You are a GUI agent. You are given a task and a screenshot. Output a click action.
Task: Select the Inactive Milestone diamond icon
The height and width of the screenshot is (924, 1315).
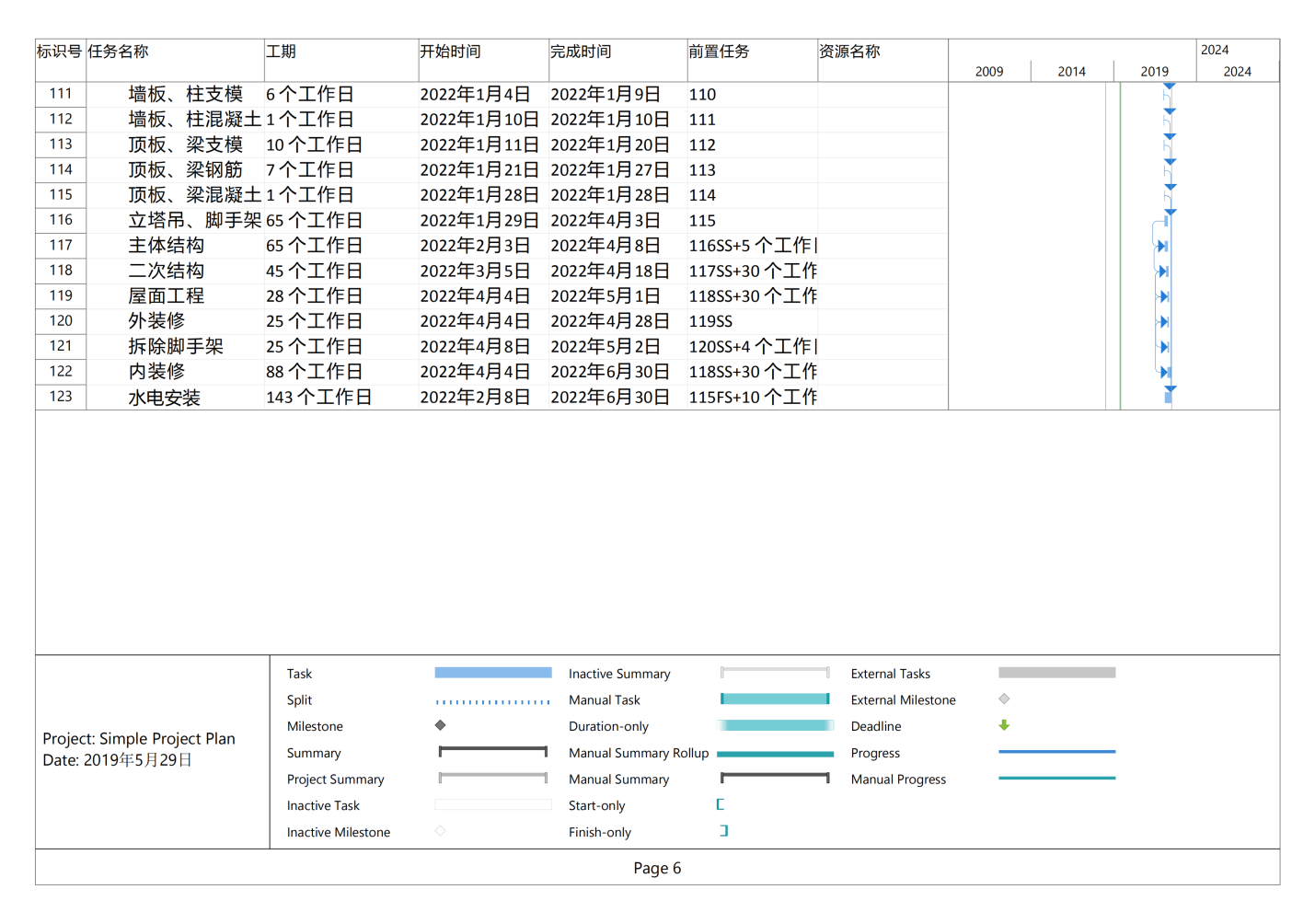coord(440,831)
